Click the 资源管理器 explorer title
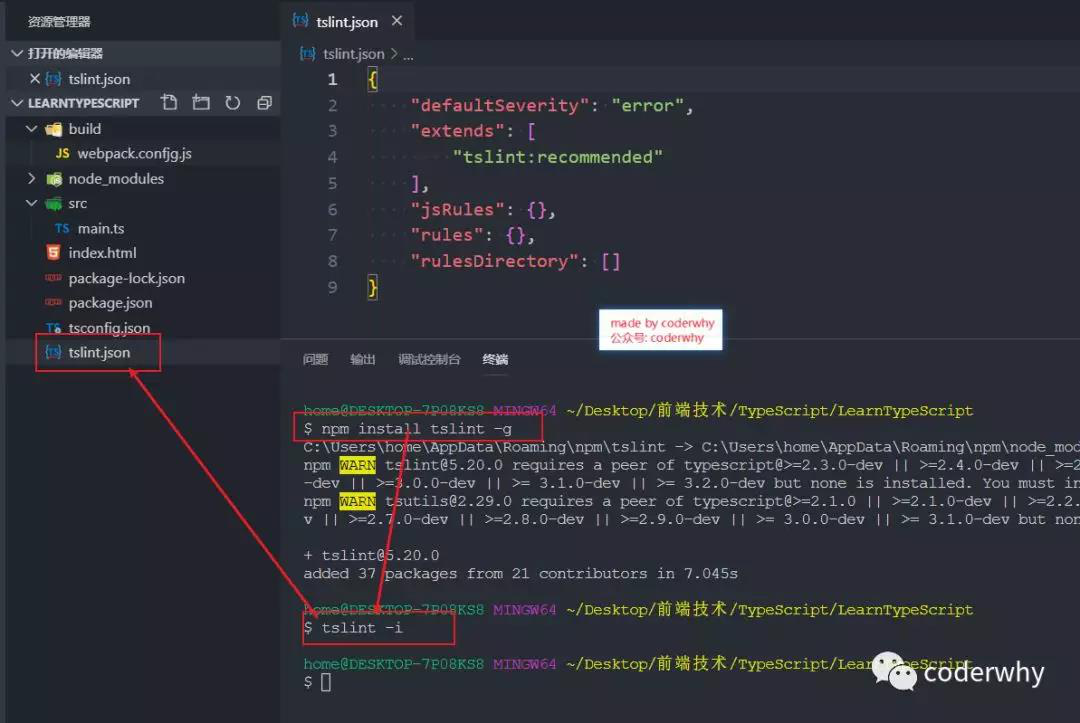Viewport: 1080px width, 723px height. [x=59, y=21]
